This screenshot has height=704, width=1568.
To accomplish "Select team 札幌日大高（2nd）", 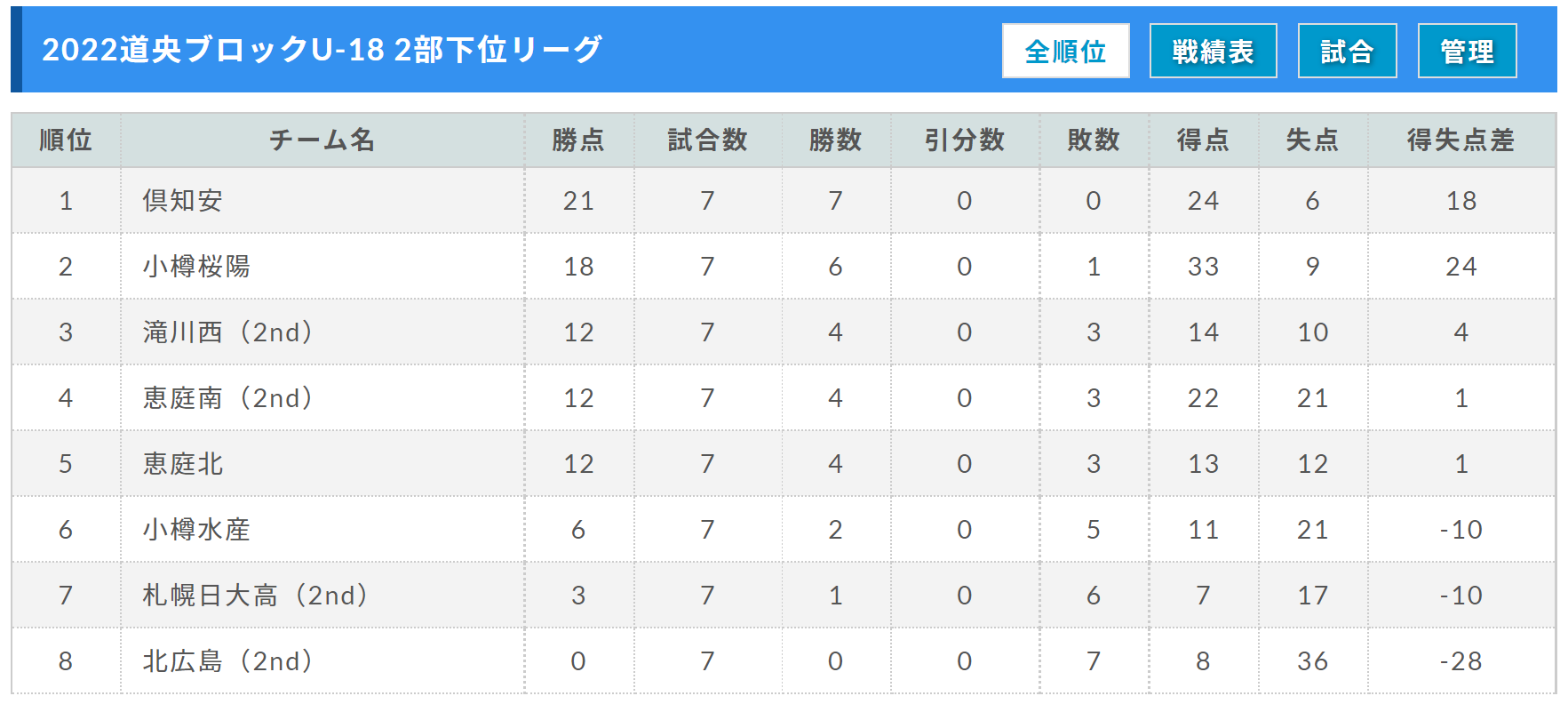I will click(258, 596).
